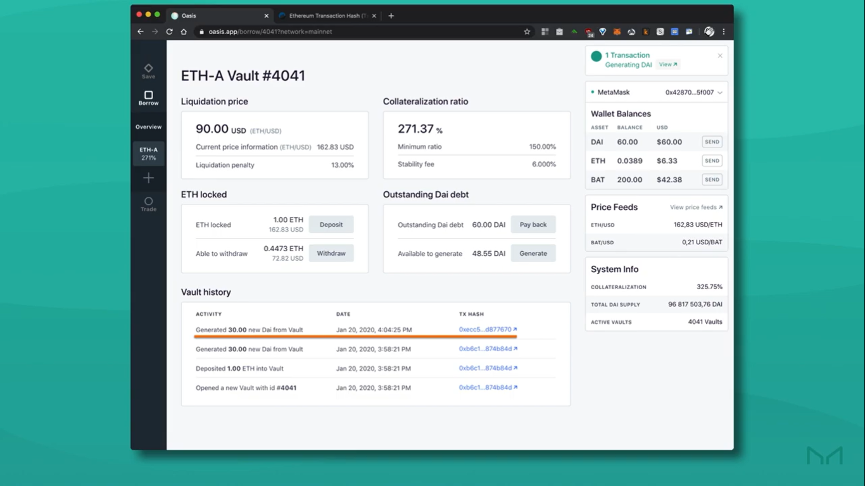Reload the current page
The height and width of the screenshot is (487, 866).
click(x=169, y=31)
